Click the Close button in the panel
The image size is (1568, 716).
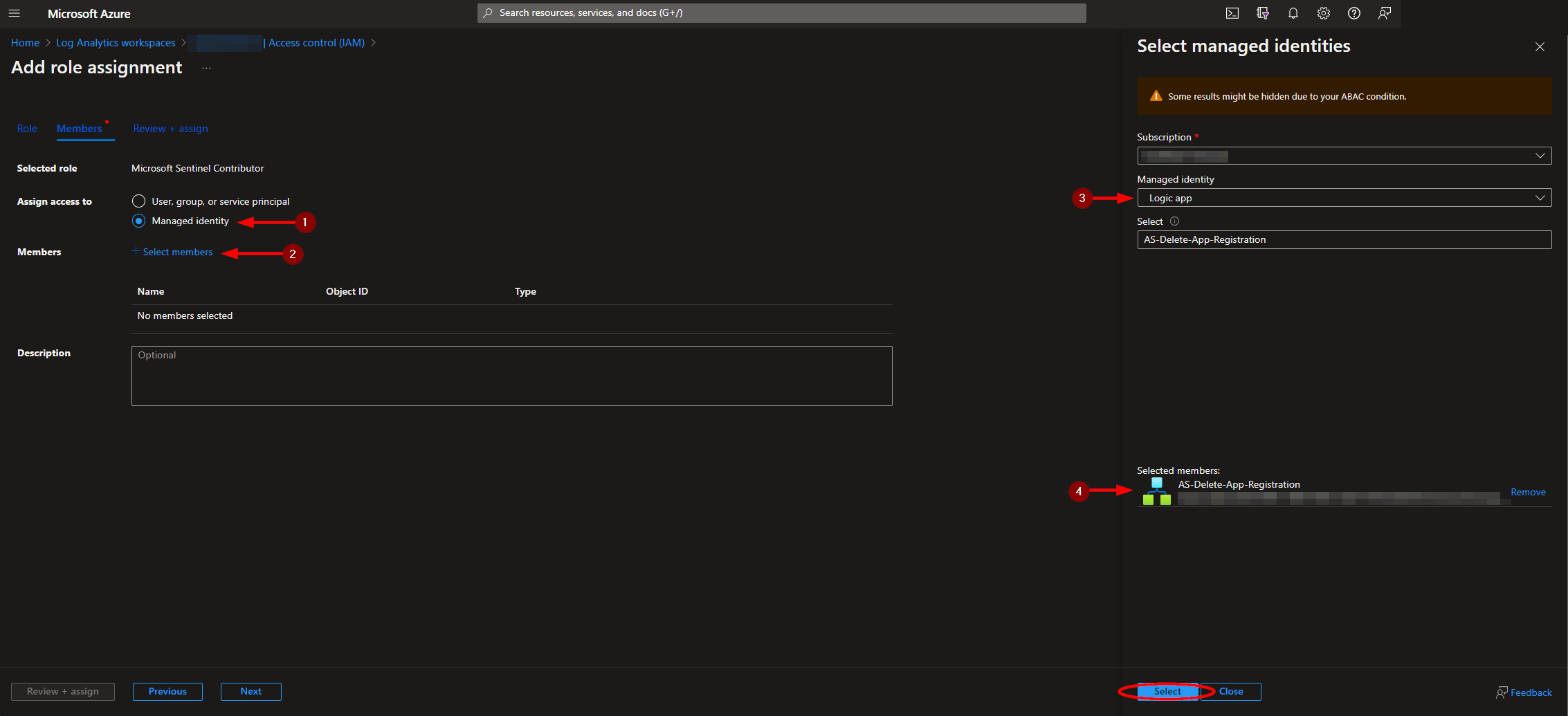[x=1231, y=692]
